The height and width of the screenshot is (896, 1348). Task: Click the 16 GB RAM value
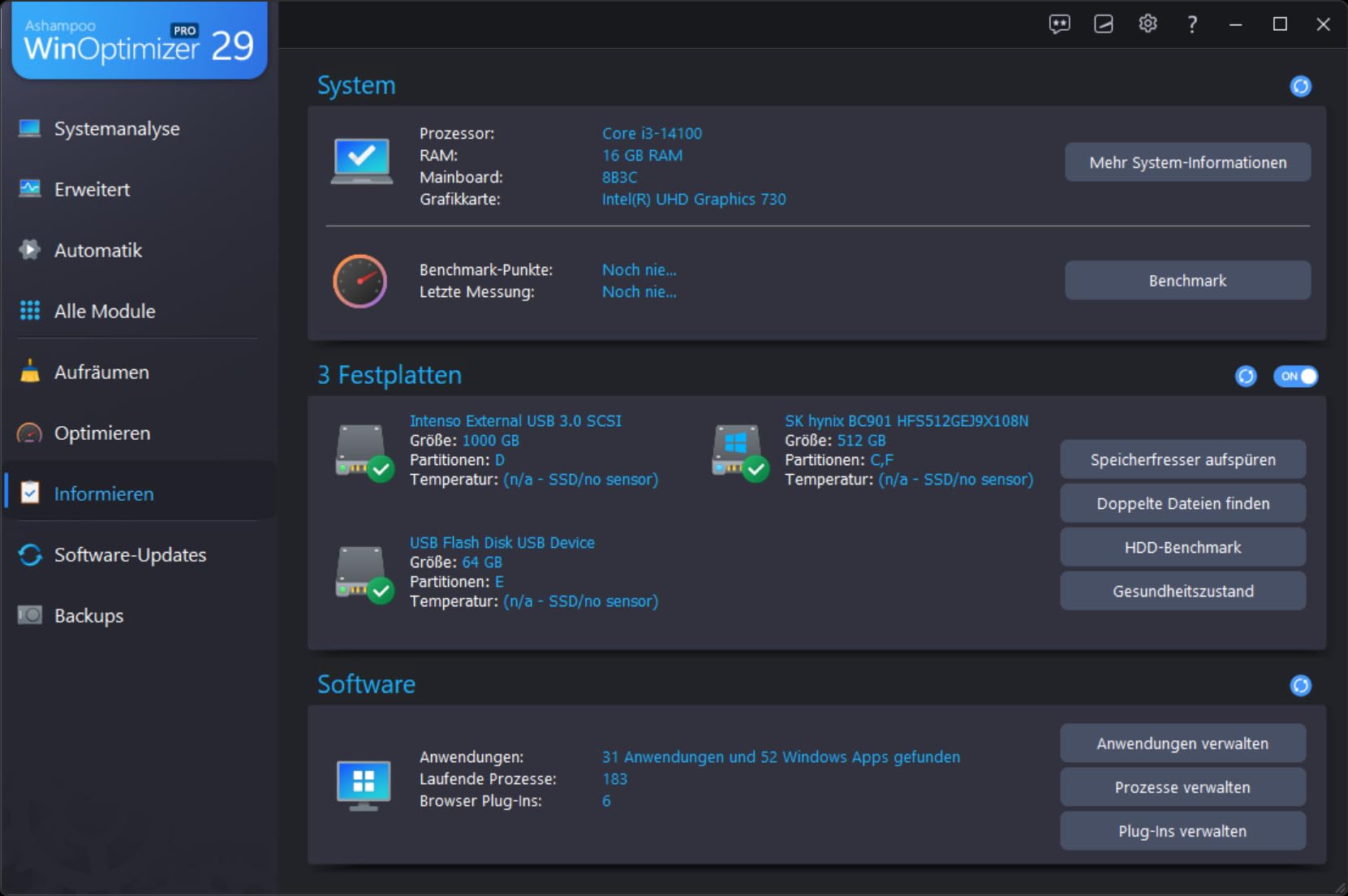[x=642, y=155]
